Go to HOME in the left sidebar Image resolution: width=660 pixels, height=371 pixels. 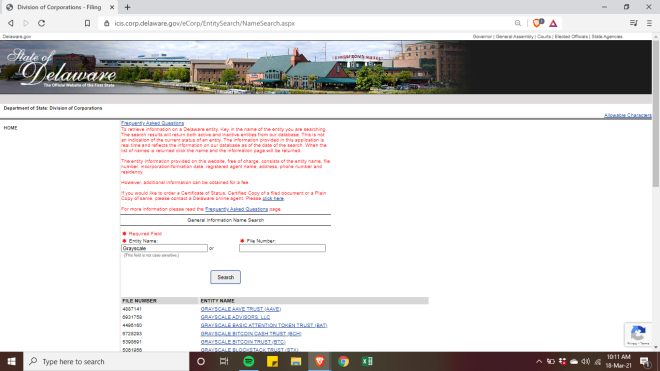click(x=11, y=128)
